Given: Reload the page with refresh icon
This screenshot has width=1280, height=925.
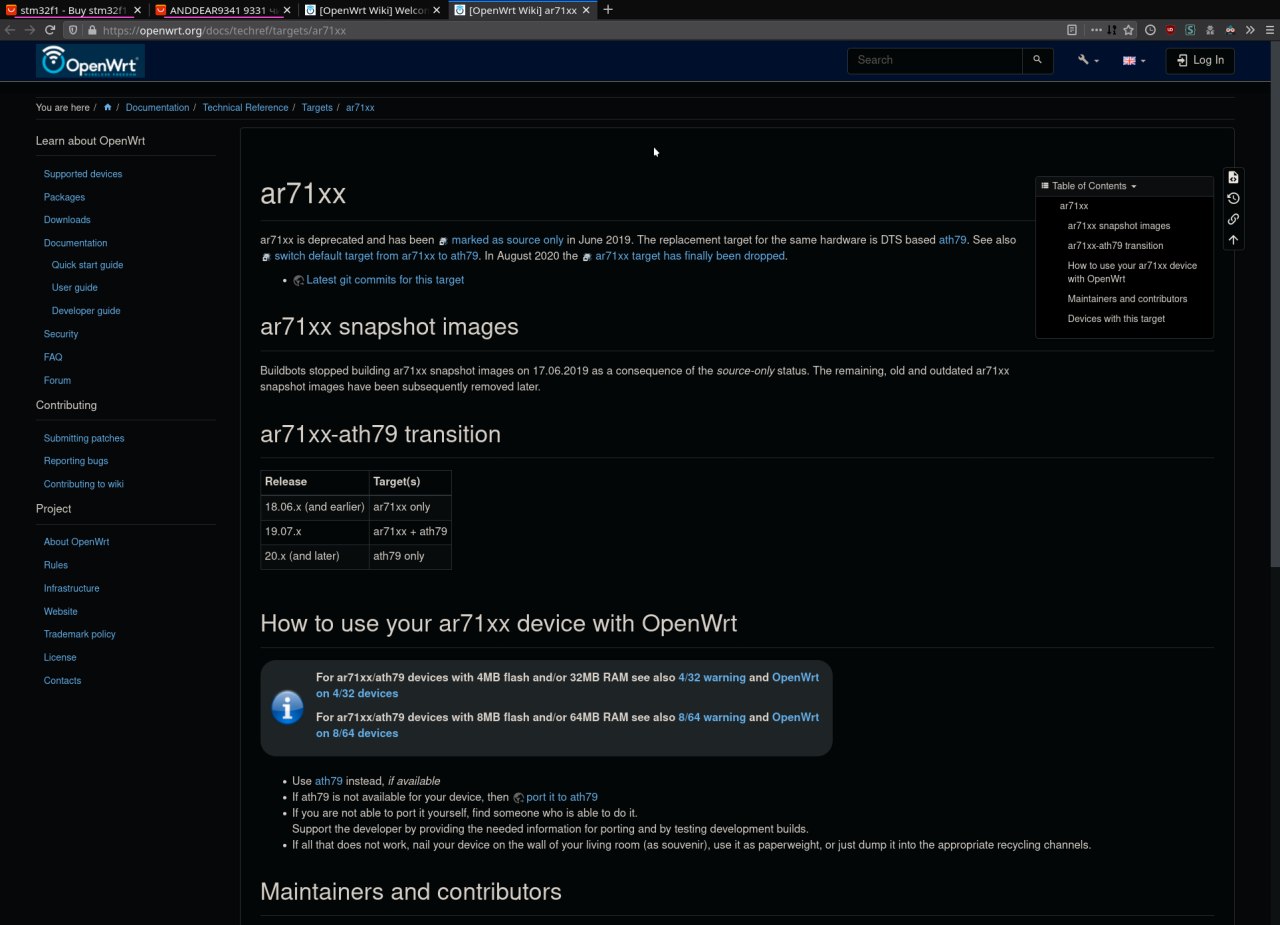Looking at the screenshot, I should pyautogui.click(x=49, y=30).
